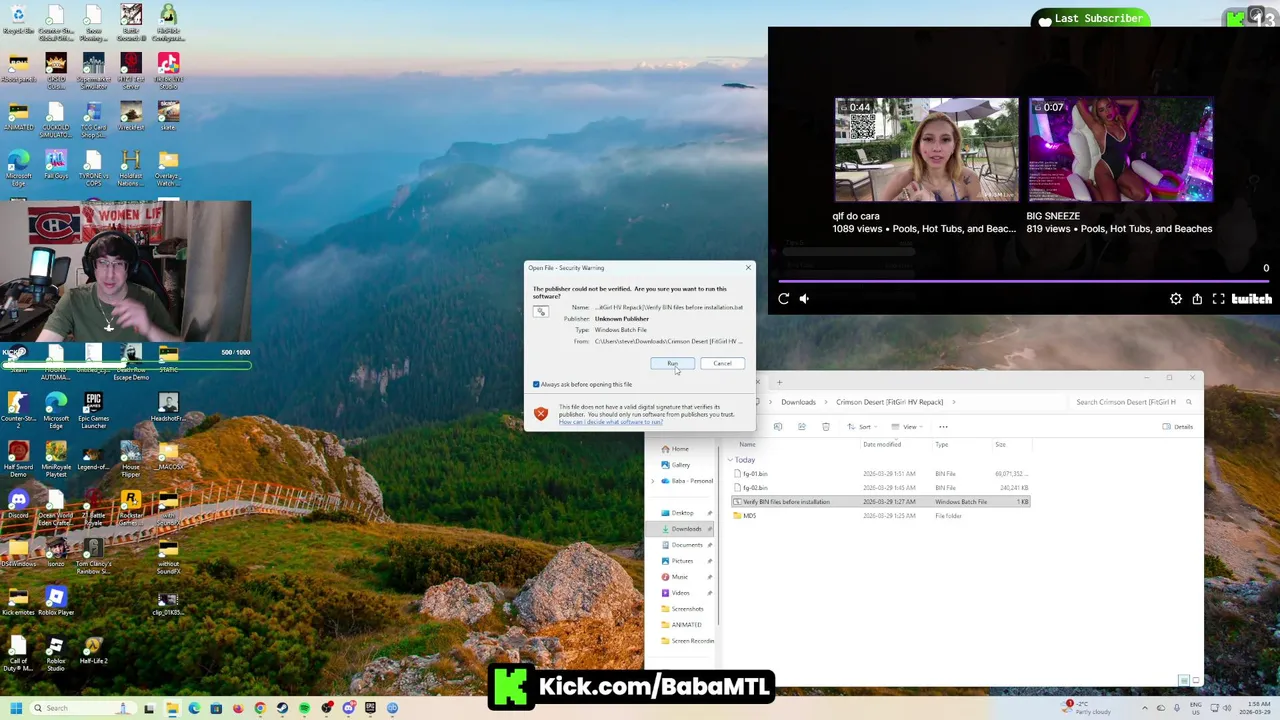This screenshot has height=720, width=1280.
Task: Select fg-01.bin file
Action: click(x=755, y=474)
